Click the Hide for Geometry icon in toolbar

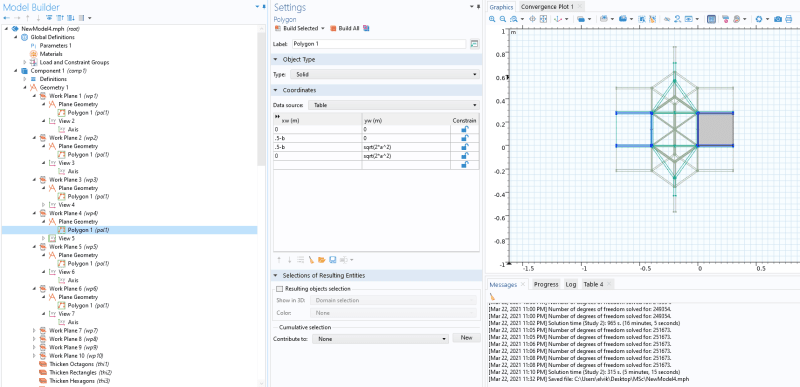coord(667,19)
